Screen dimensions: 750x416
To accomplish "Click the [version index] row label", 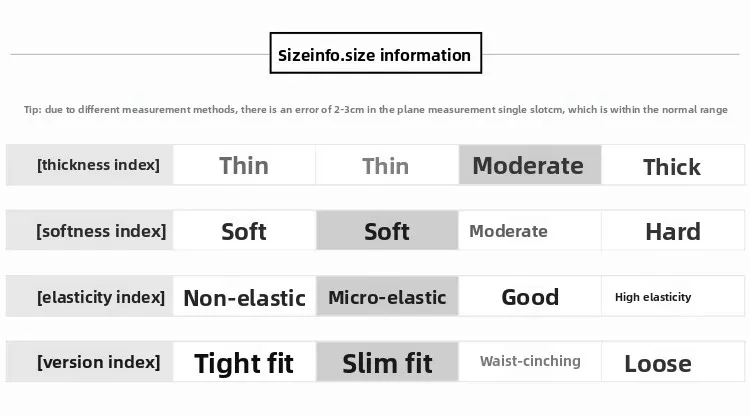I will (x=97, y=362).
